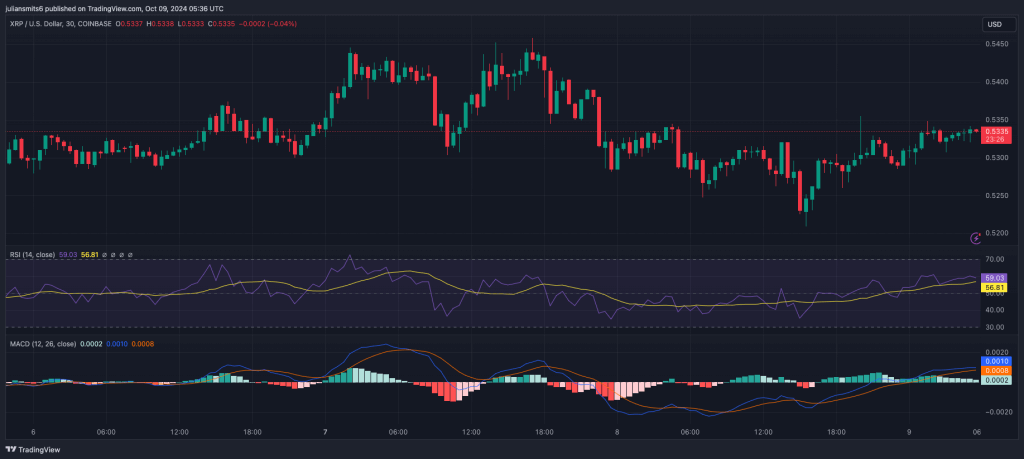This screenshot has height=459, width=1024.
Task: Click the MACD histogram value 0.0002 in legend
Action: point(91,343)
